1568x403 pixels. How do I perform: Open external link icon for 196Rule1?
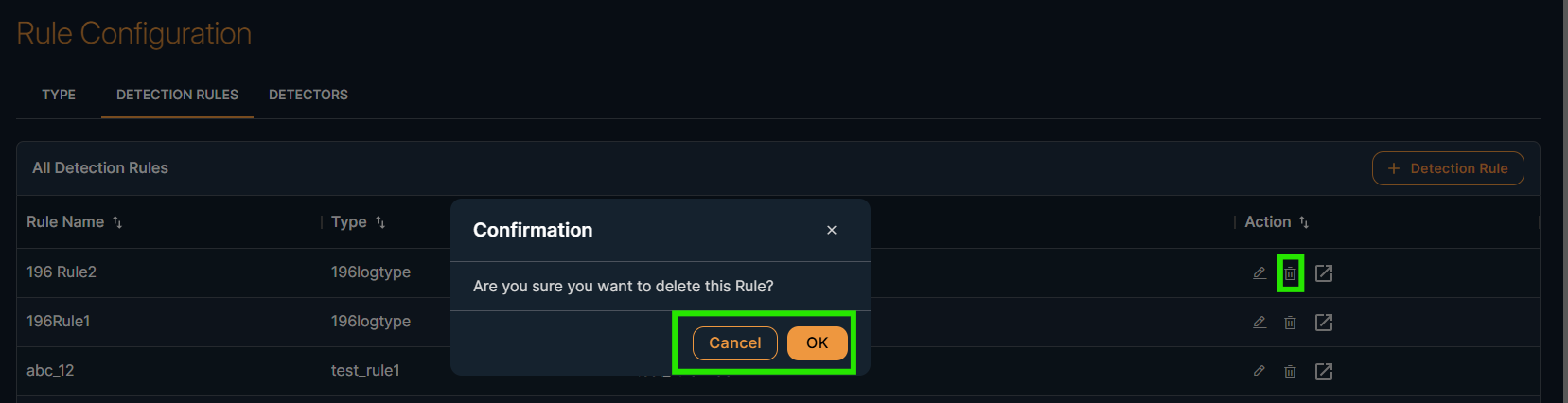(x=1324, y=323)
